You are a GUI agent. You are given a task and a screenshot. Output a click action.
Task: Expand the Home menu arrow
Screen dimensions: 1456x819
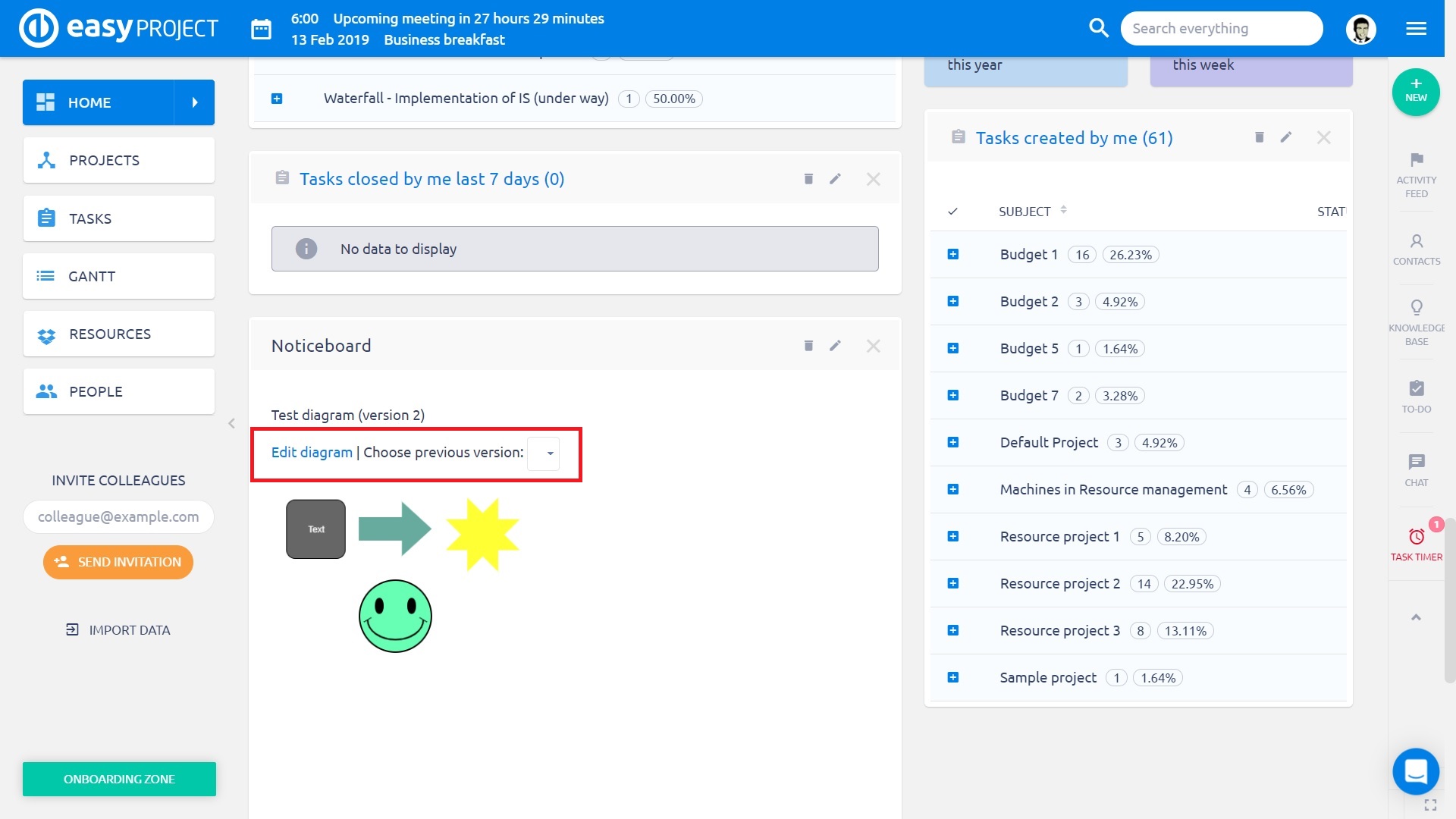point(195,102)
